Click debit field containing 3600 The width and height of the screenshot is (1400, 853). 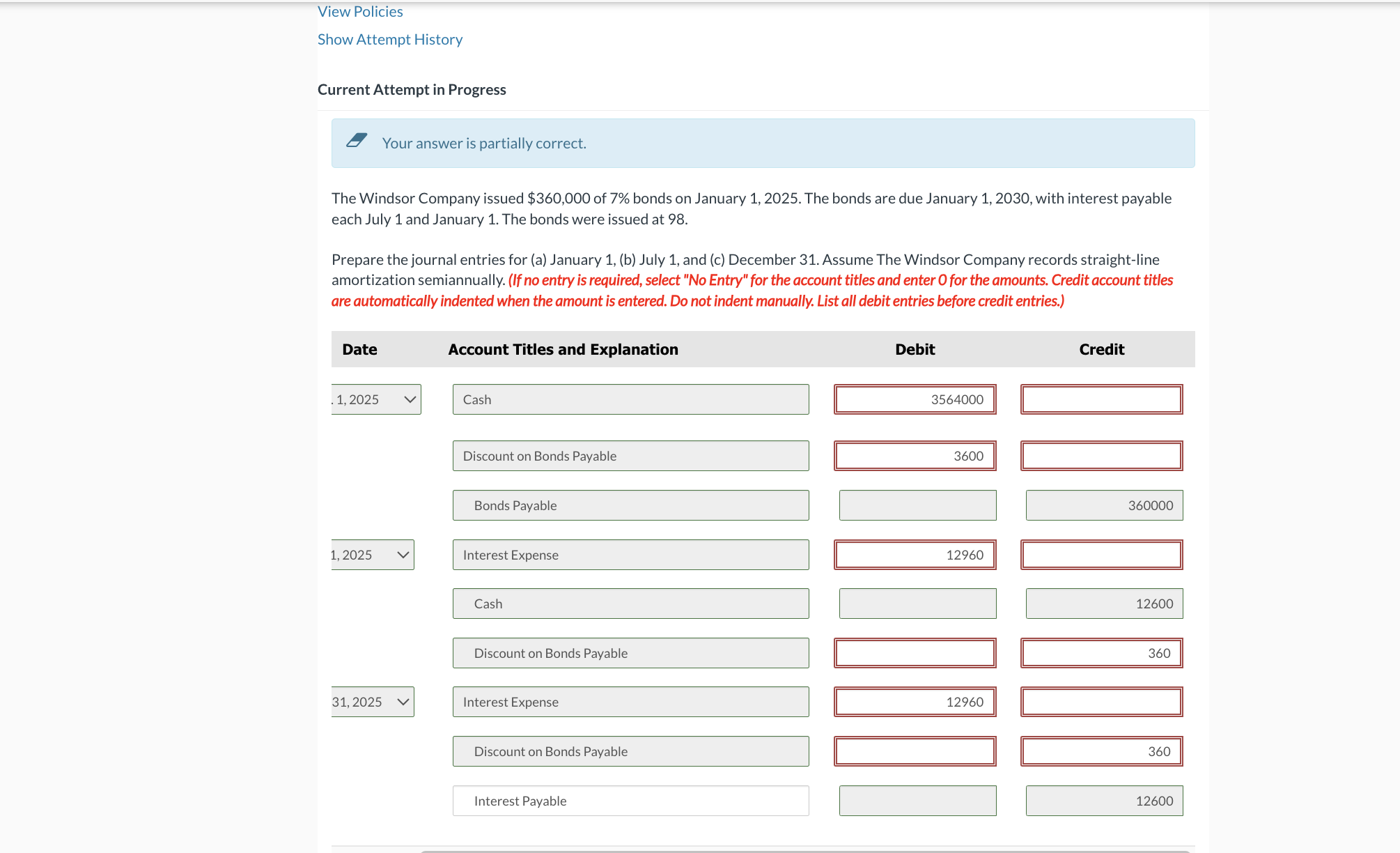pyautogui.click(x=915, y=456)
